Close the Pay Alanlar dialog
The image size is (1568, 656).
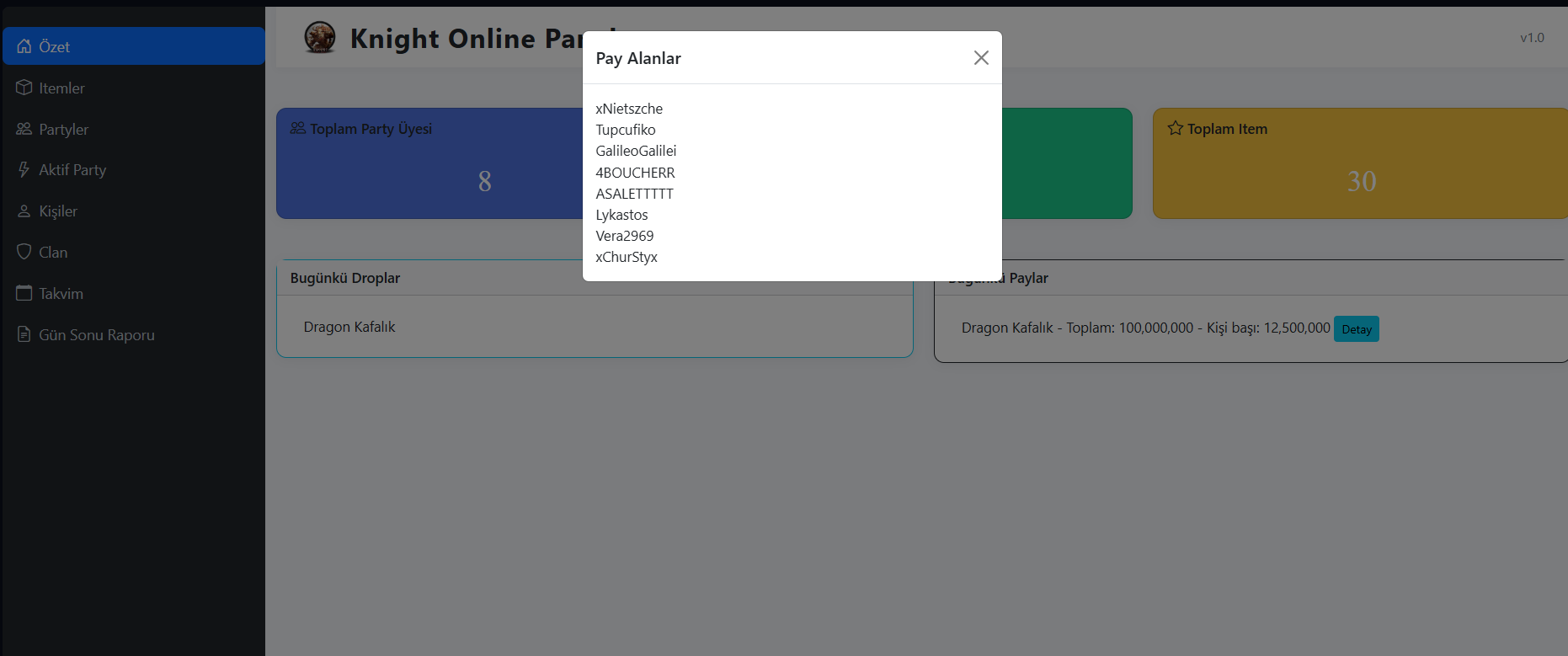[x=981, y=57]
